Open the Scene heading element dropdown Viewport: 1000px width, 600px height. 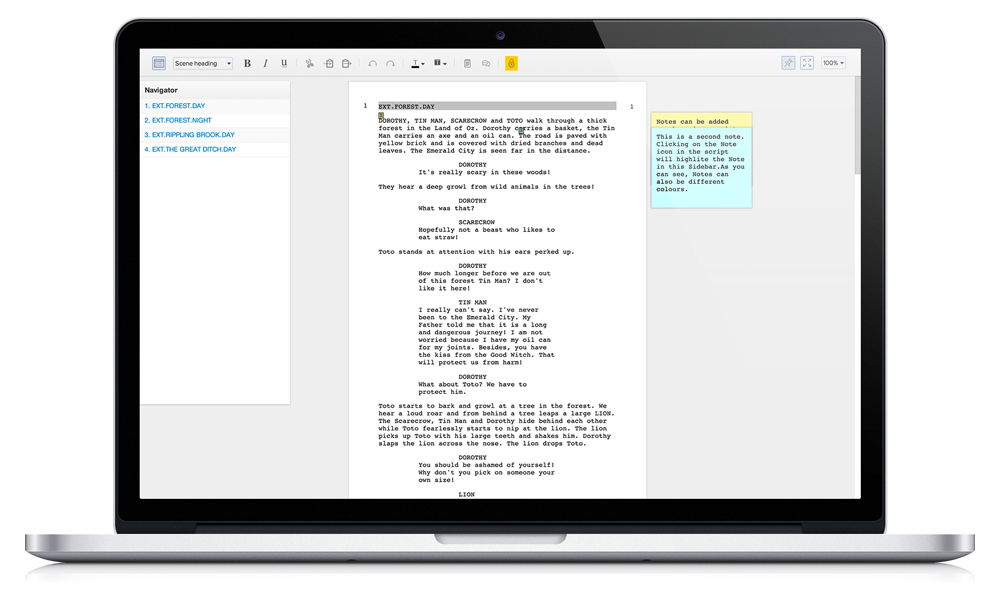click(x=202, y=63)
